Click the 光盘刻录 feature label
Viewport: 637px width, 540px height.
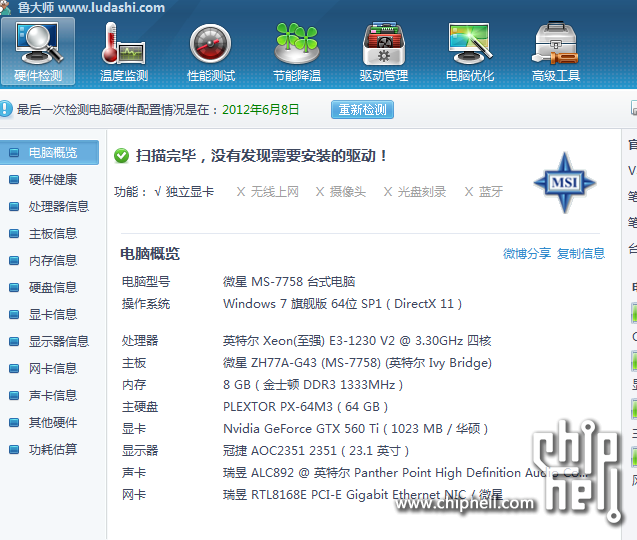point(421,192)
